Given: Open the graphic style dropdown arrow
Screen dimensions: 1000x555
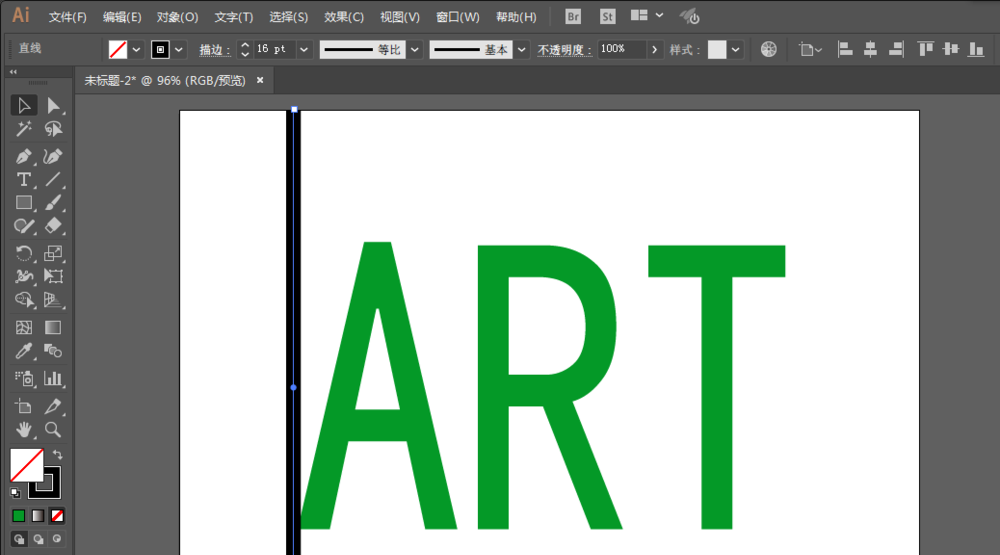Looking at the screenshot, I should pyautogui.click(x=736, y=49).
